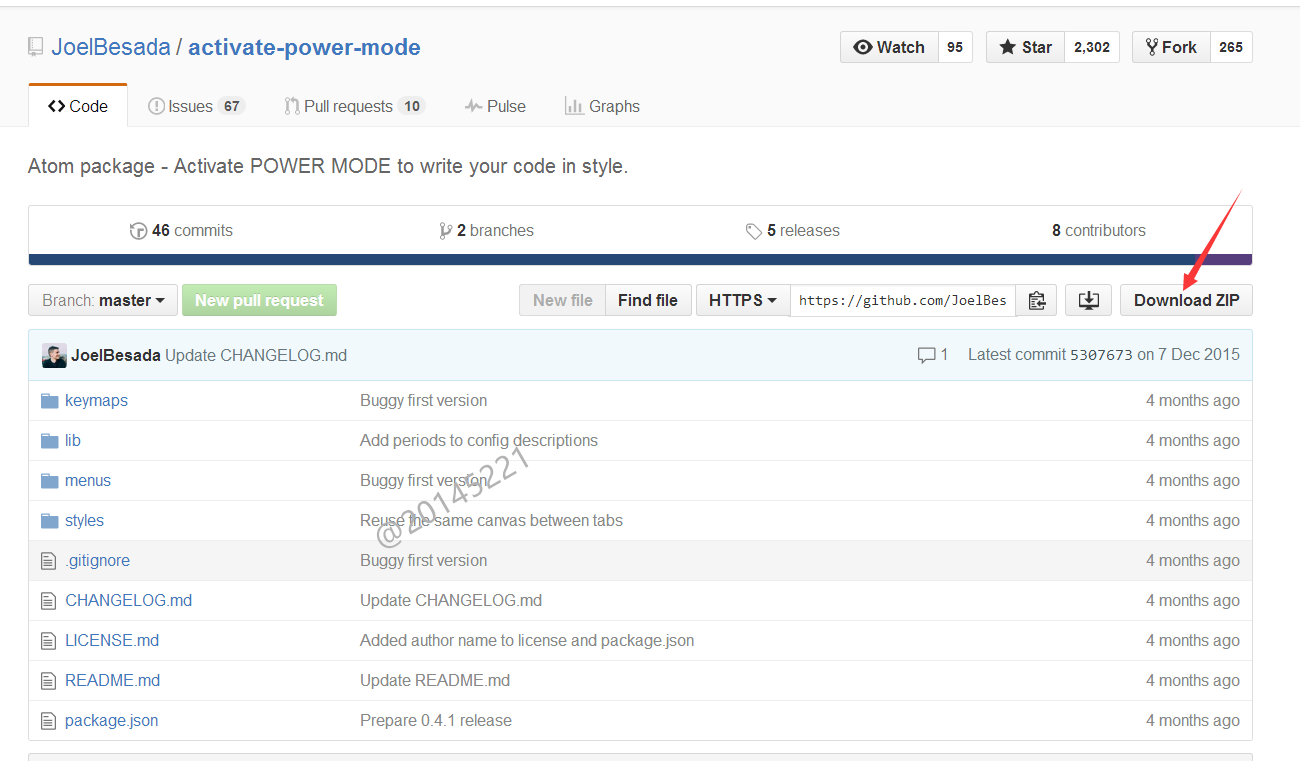The image size is (1300, 761).
Task: Open the styles folder link
Action: (84, 520)
